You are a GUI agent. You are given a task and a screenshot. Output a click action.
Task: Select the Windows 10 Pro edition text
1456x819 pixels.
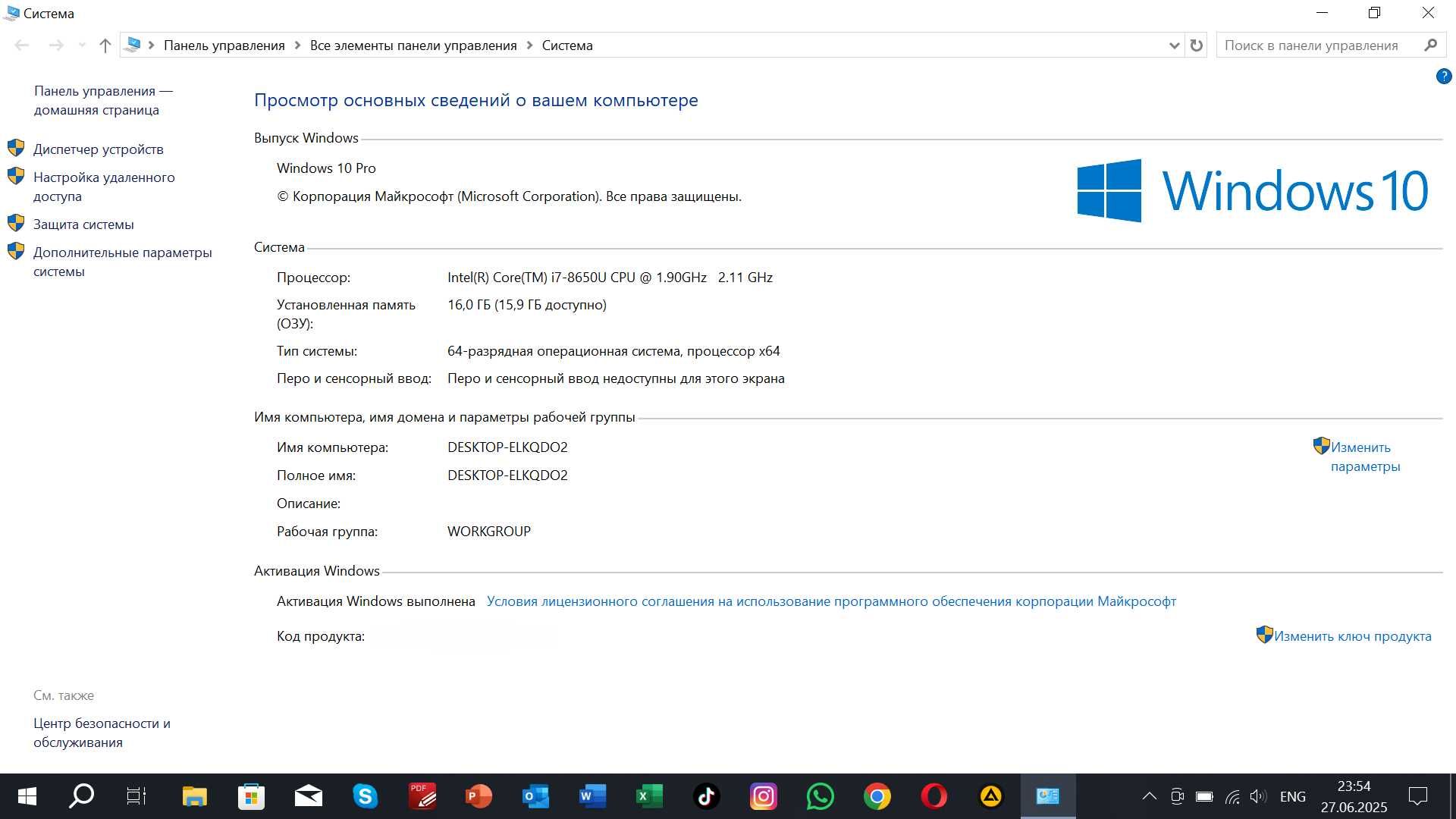pos(326,168)
